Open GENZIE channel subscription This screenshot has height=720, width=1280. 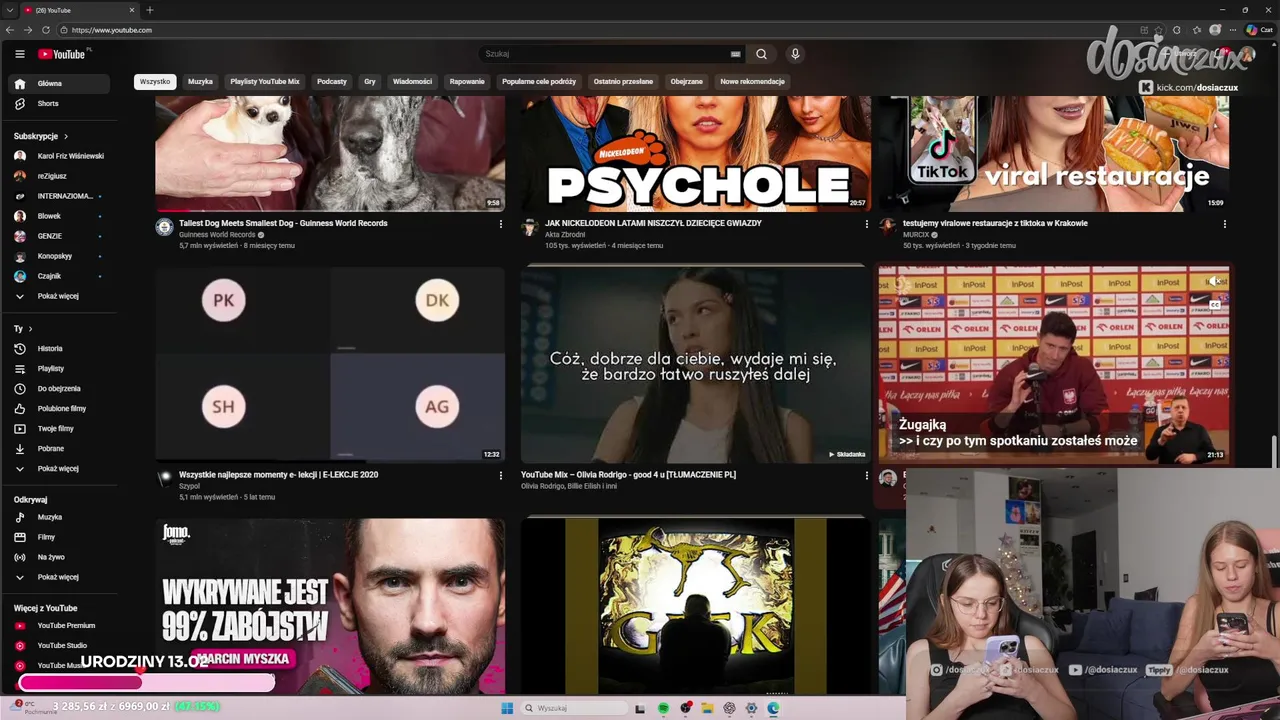pos(59,236)
